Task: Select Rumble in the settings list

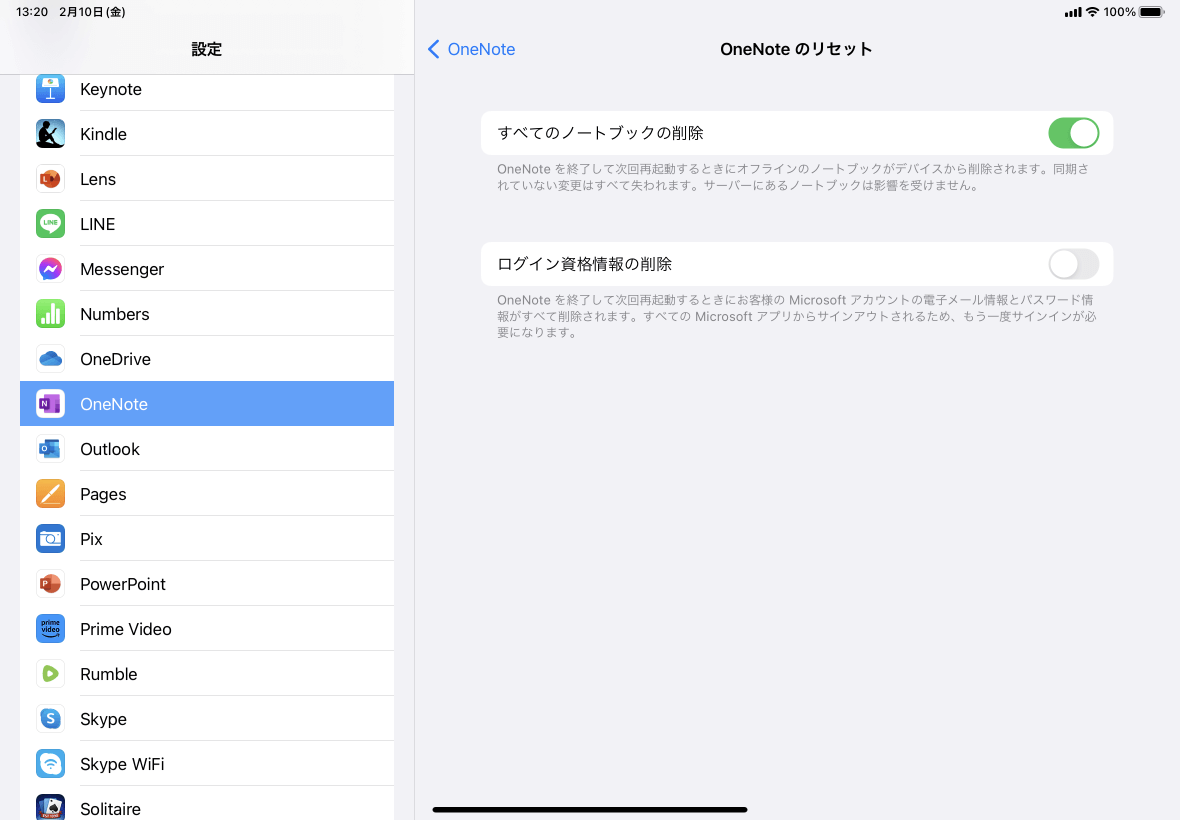Action: 207,674
